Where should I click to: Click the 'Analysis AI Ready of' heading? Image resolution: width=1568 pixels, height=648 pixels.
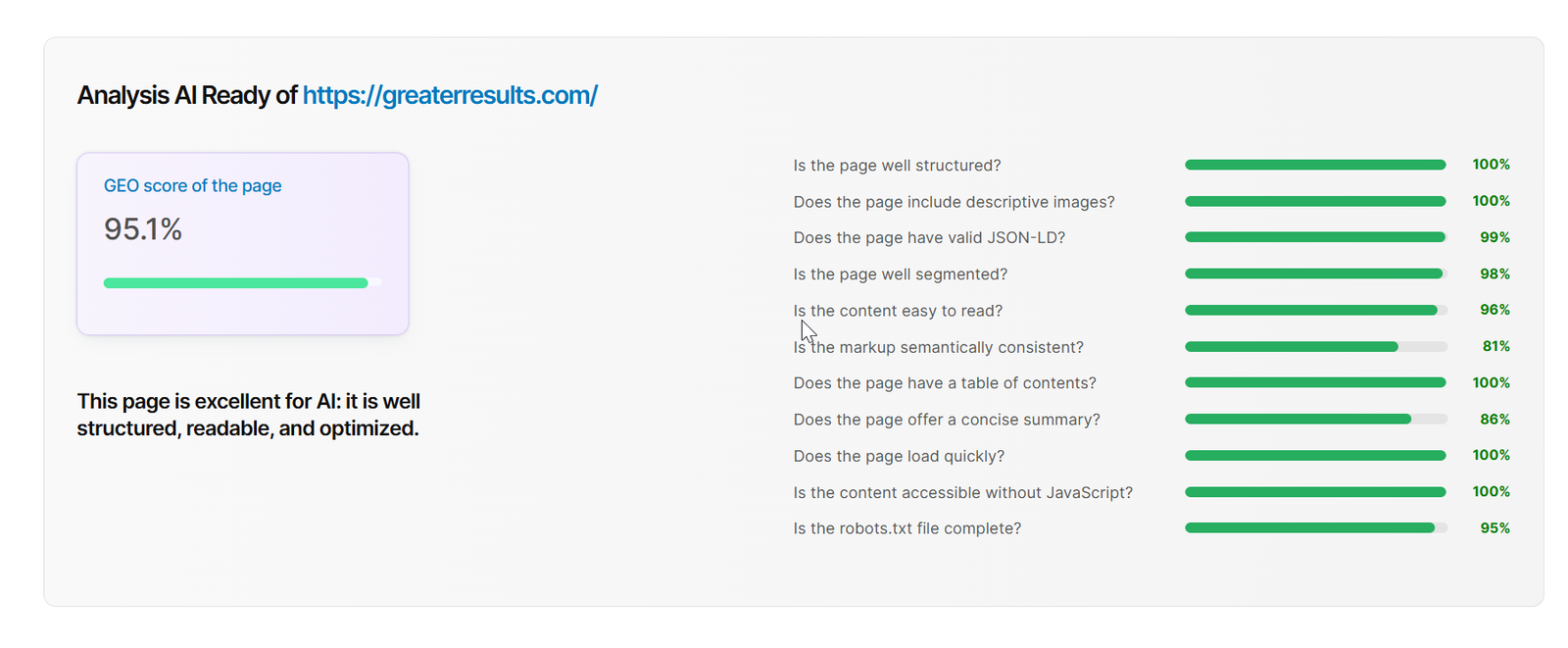187,95
